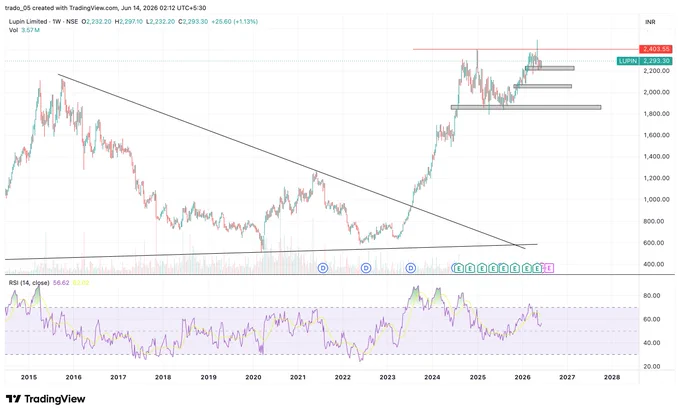Click the dividend D marker near 2023
Image resolution: width=680 pixels, height=414 pixels.
(411, 268)
